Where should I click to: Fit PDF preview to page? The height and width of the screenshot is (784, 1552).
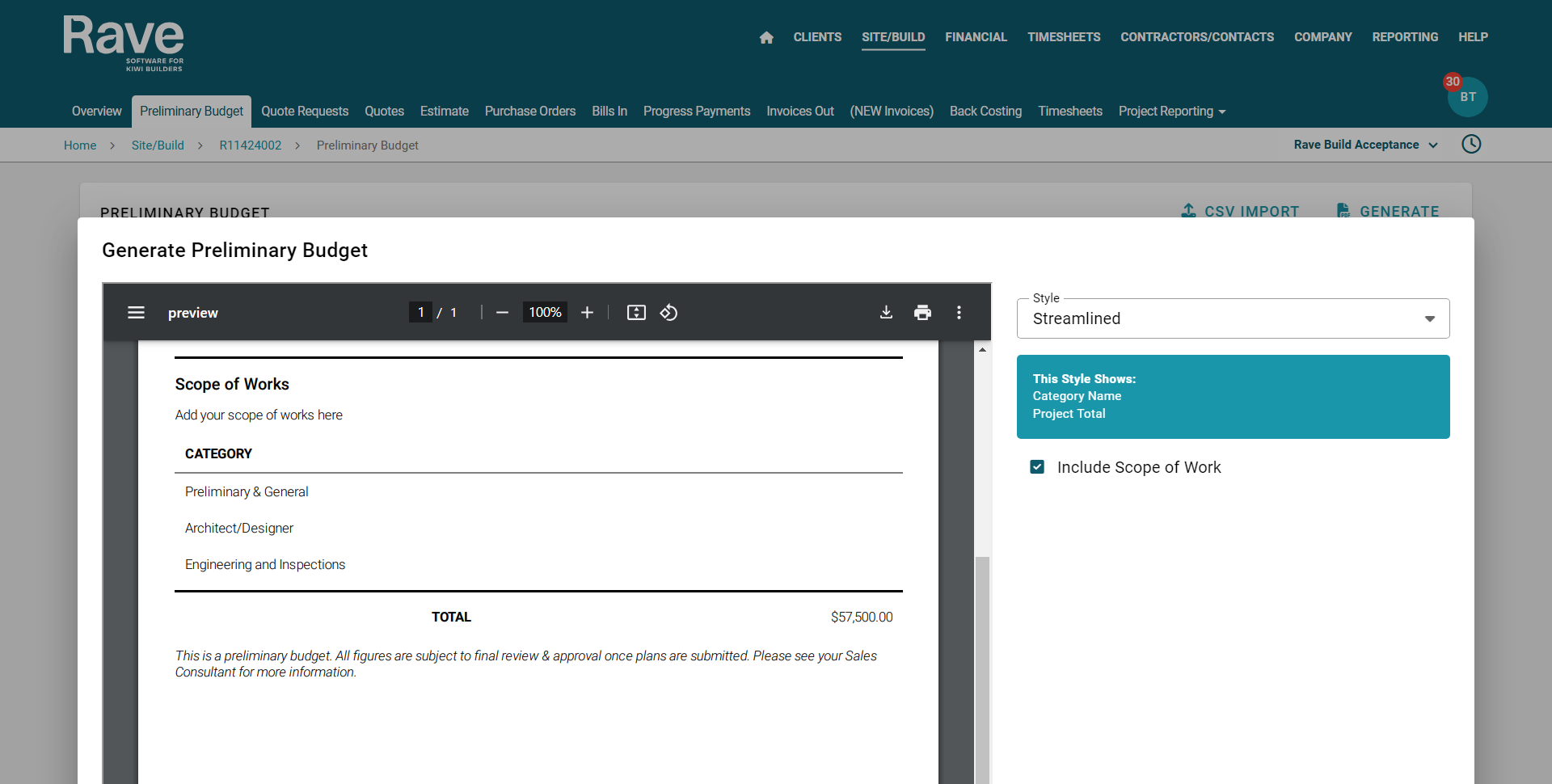click(636, 313)
